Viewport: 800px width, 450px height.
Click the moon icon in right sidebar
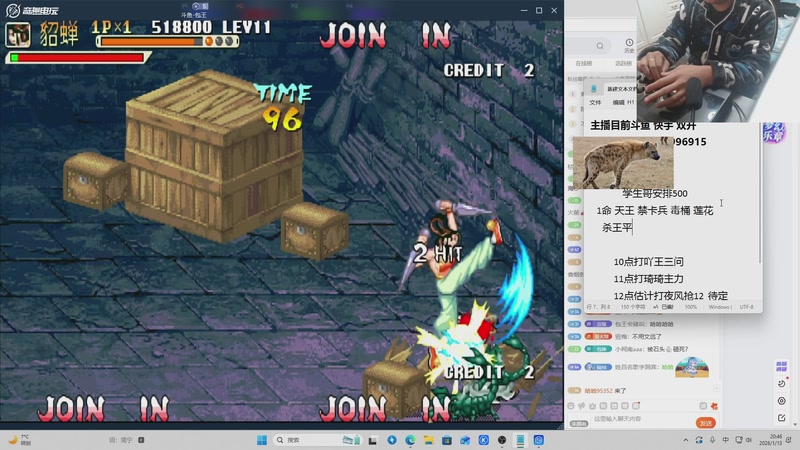[x=781, y=383]
